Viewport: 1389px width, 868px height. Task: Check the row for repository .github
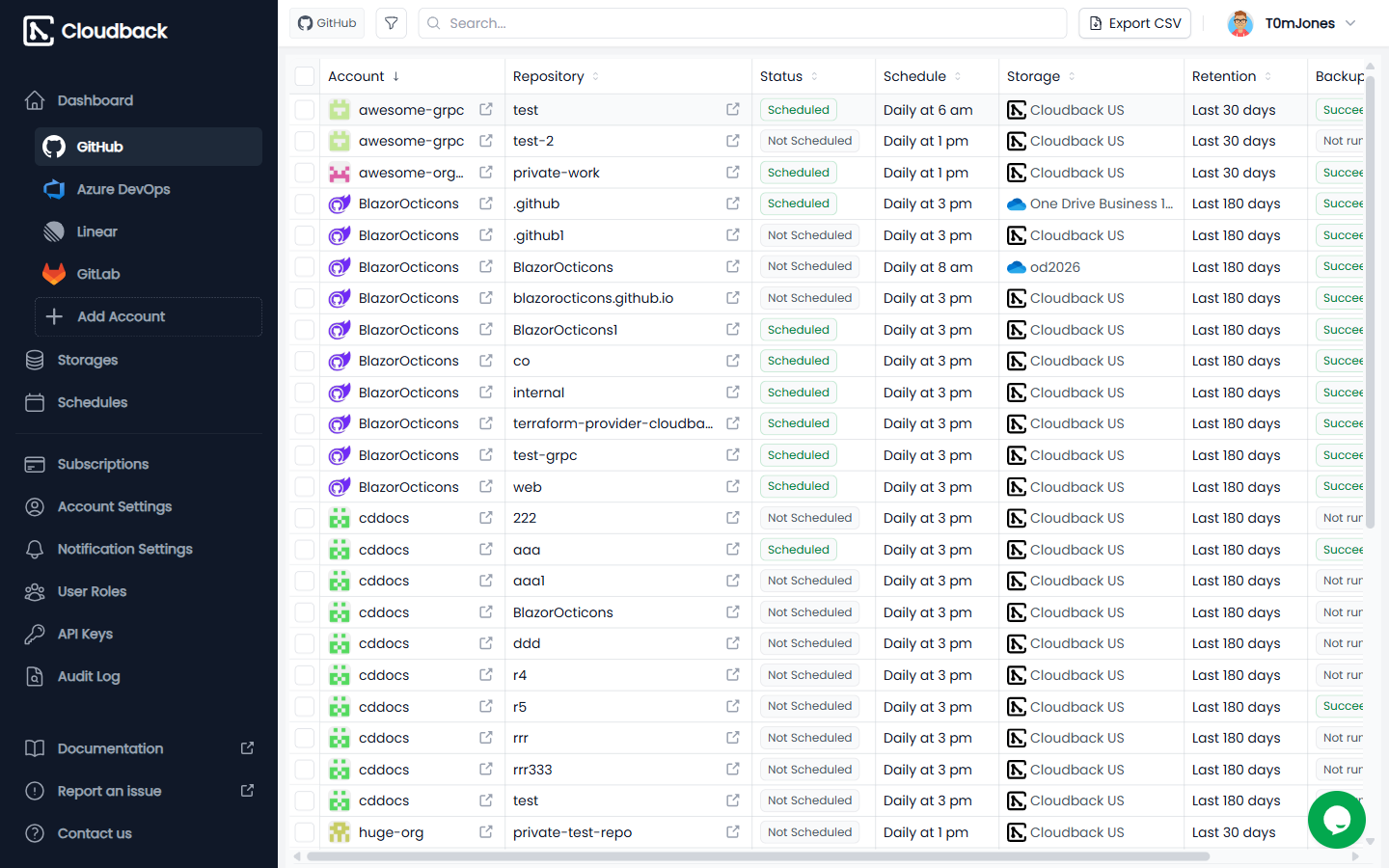point(305,203)
